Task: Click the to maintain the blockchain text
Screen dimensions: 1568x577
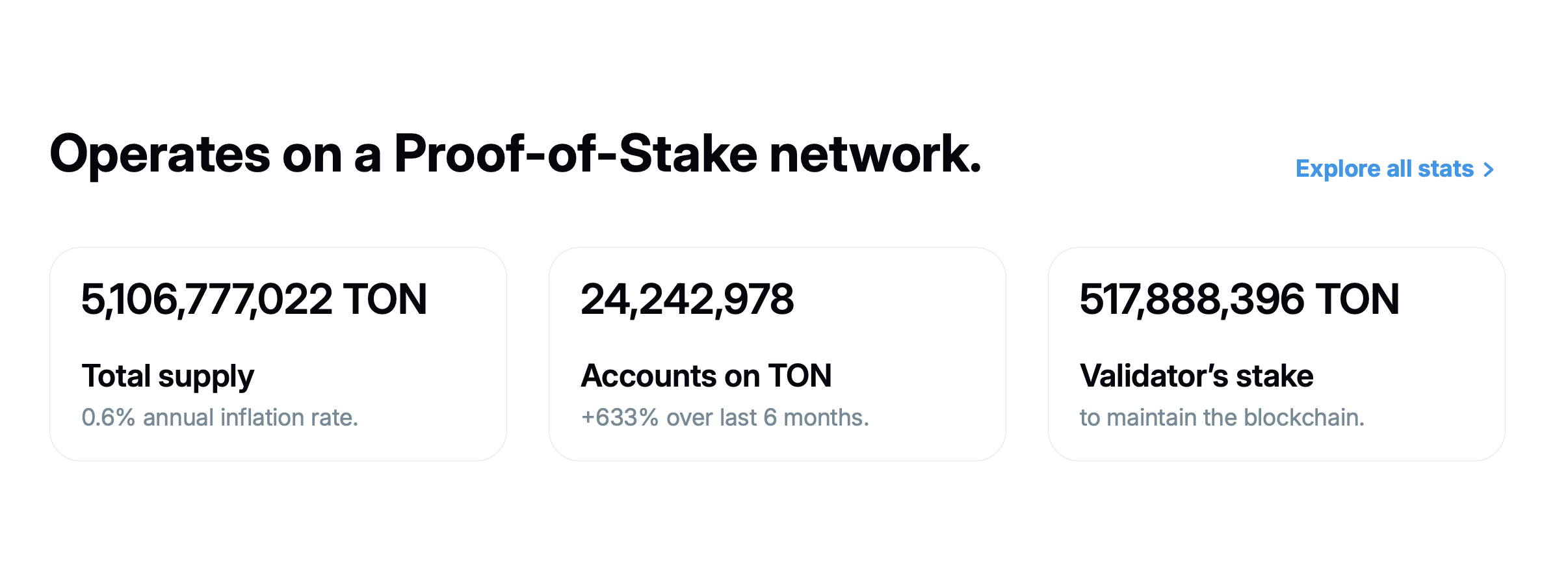Action: coord(1222,417)
